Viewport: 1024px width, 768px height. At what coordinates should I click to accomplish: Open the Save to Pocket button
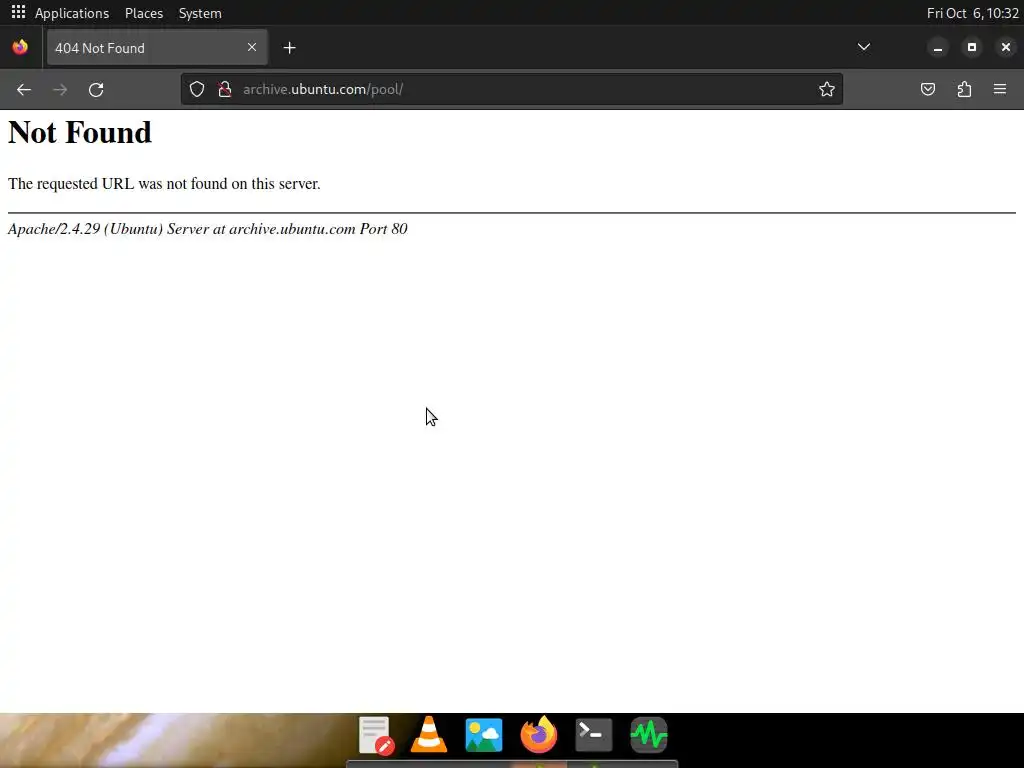(927, 89)
